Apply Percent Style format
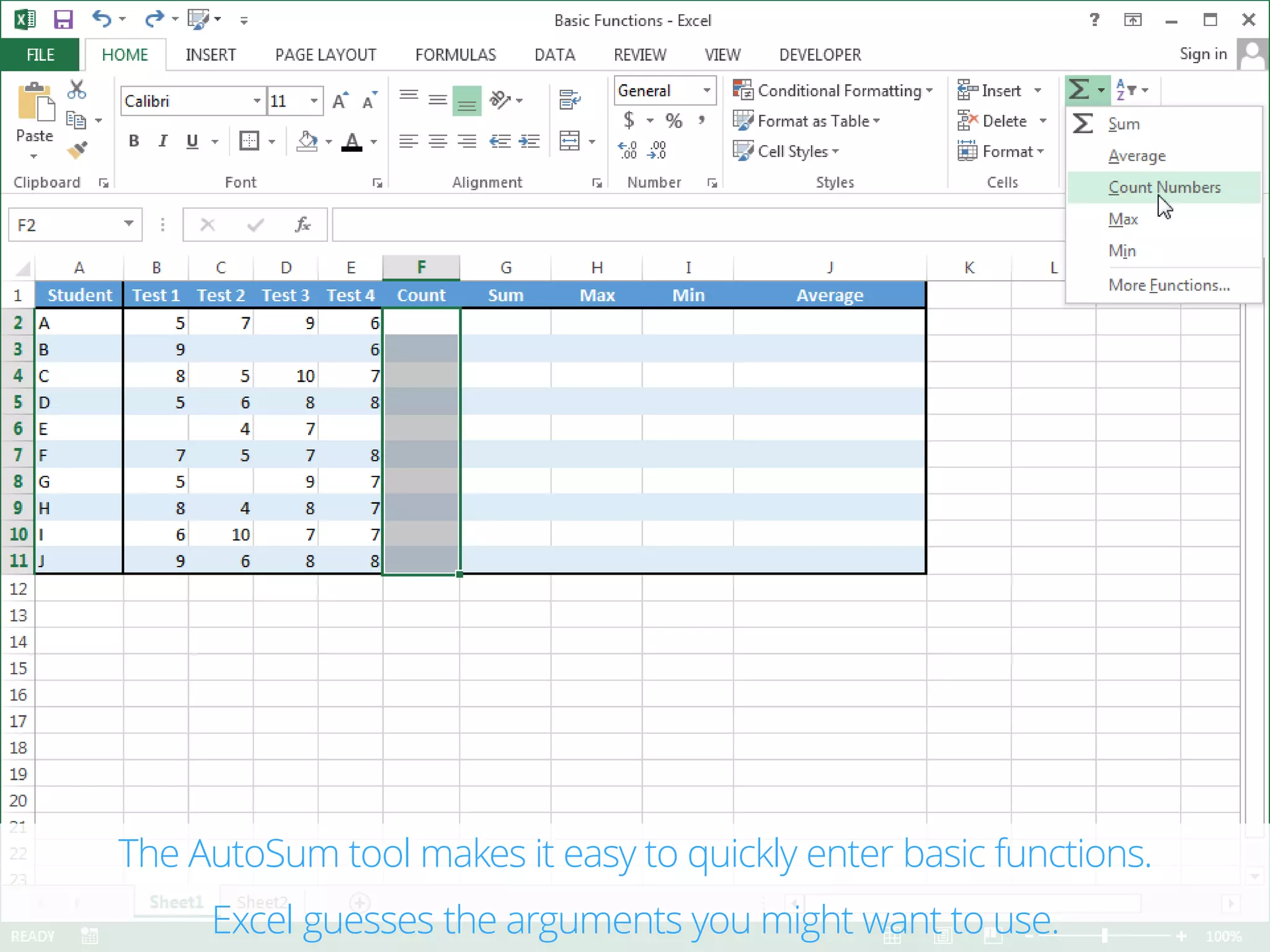This screenshot has width=1270, height=952. (x=673, y=120)
